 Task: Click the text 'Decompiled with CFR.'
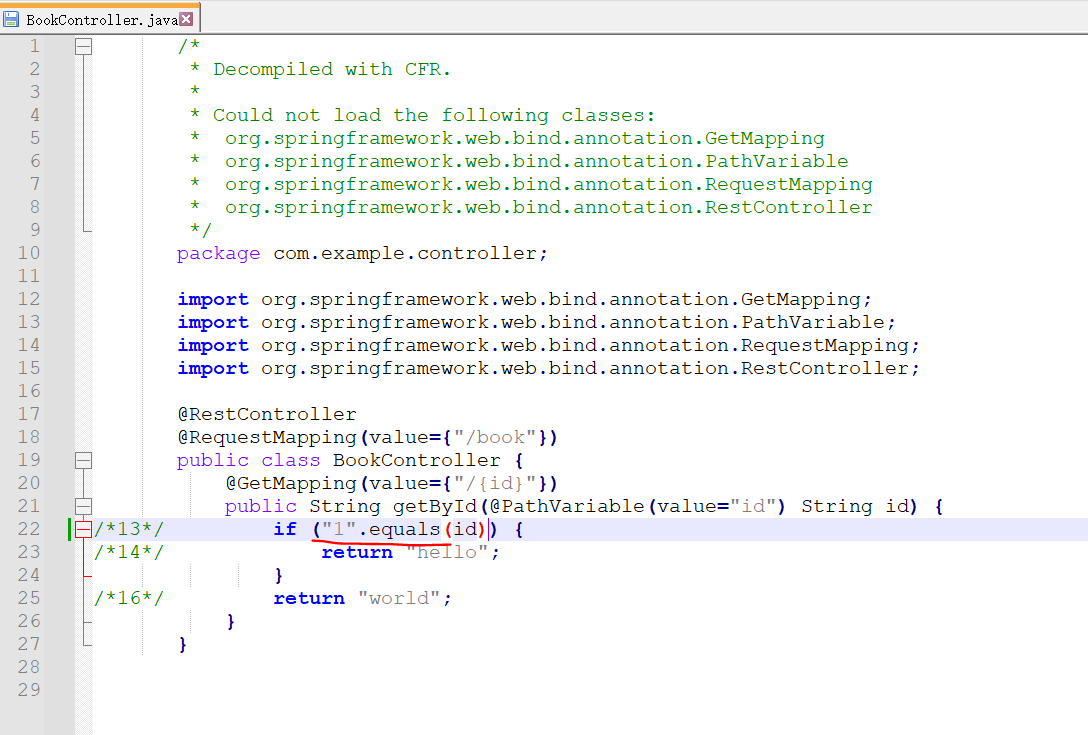332,69
